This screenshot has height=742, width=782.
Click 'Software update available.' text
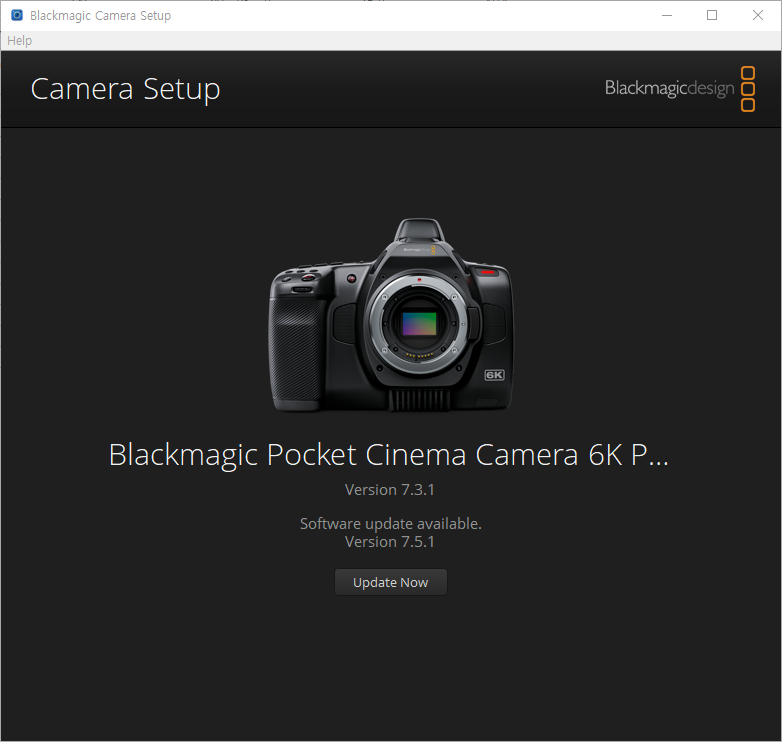(x=391, y=524)
